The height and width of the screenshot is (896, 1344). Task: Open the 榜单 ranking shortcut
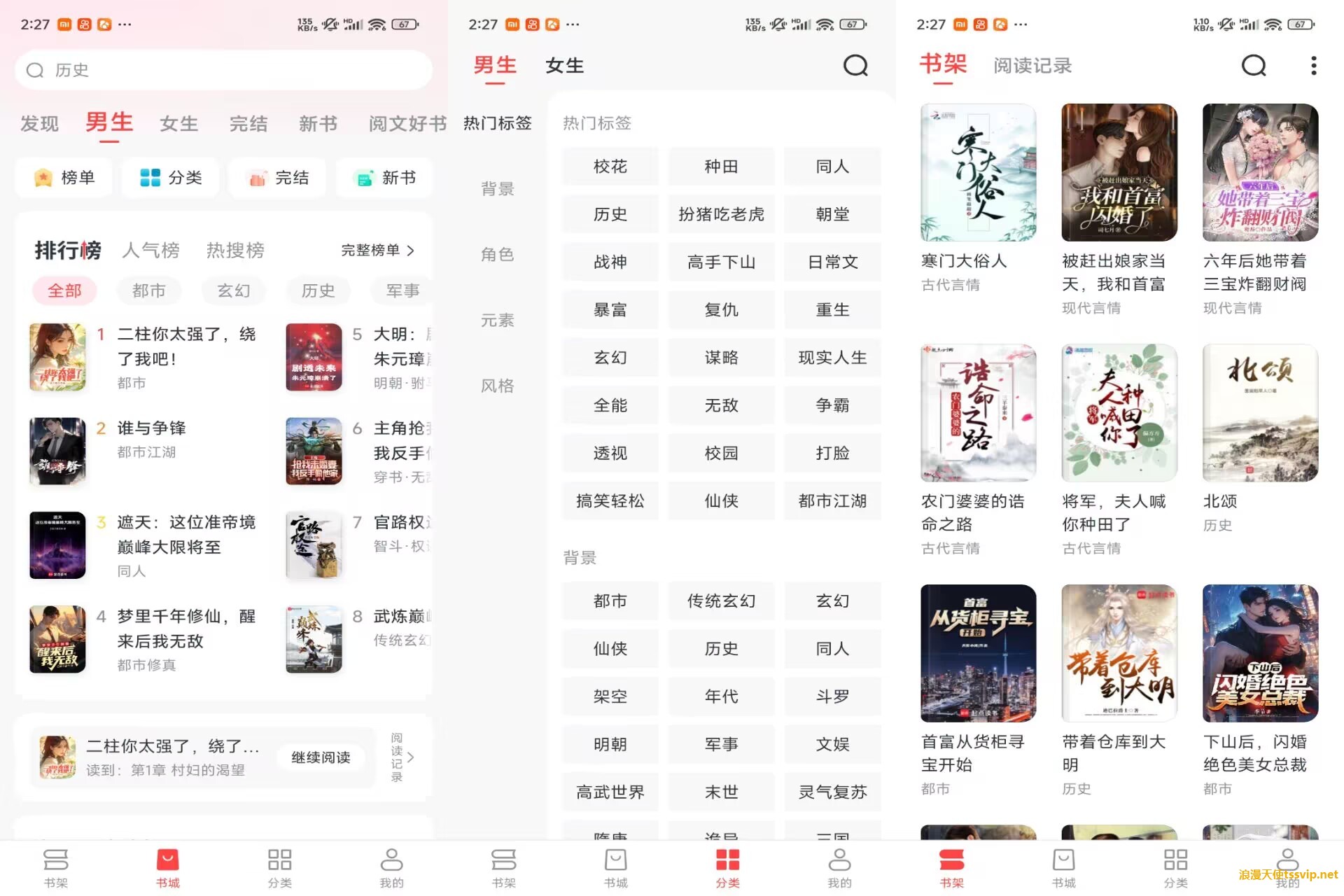point(64,178)
